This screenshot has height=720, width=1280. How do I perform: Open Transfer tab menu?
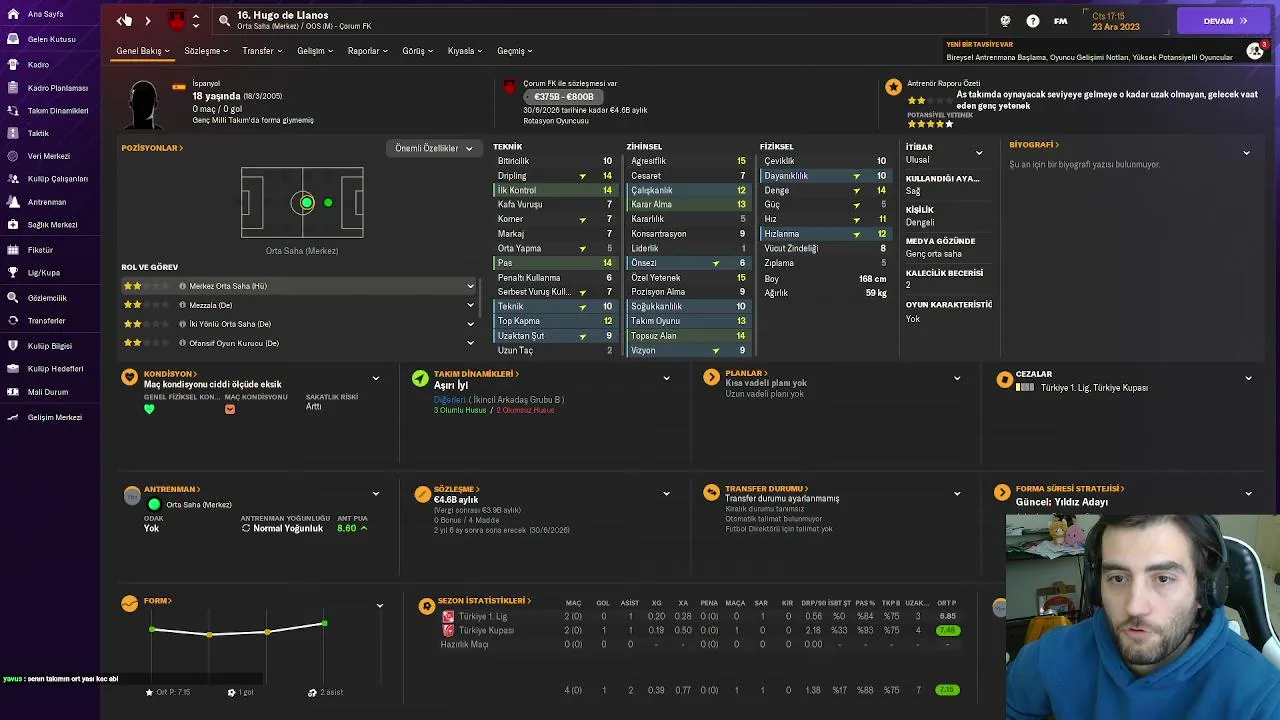[262, 51]
